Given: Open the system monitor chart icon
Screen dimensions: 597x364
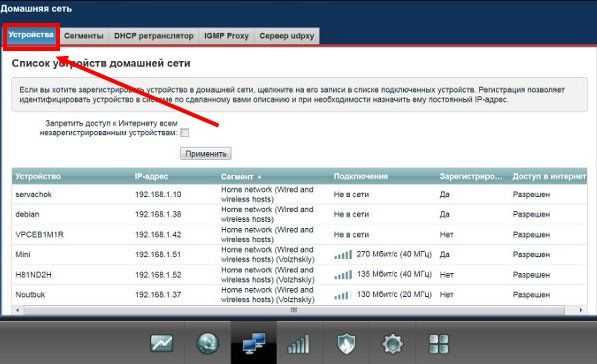Looking at the screenshot, I should pos(162,343).
